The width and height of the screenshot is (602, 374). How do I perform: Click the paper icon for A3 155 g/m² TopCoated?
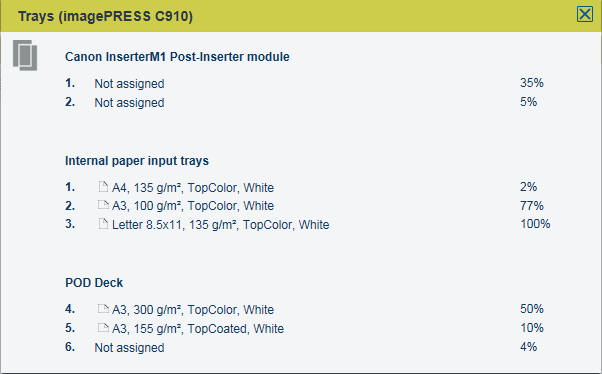pyautogui.click(x=103, y=328)
